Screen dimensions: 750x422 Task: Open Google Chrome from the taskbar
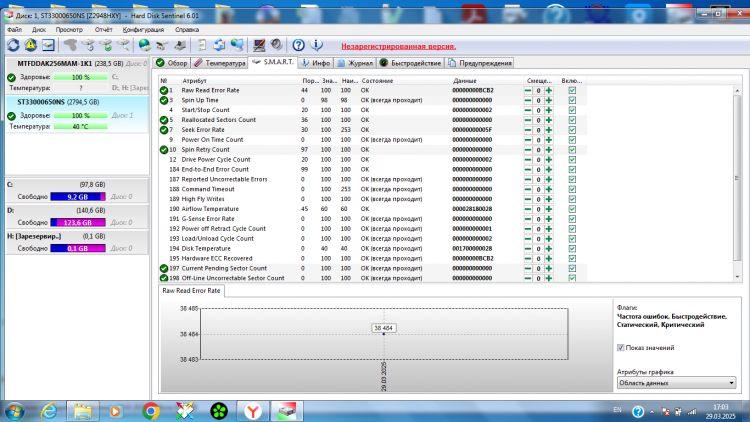click(151, 411)
